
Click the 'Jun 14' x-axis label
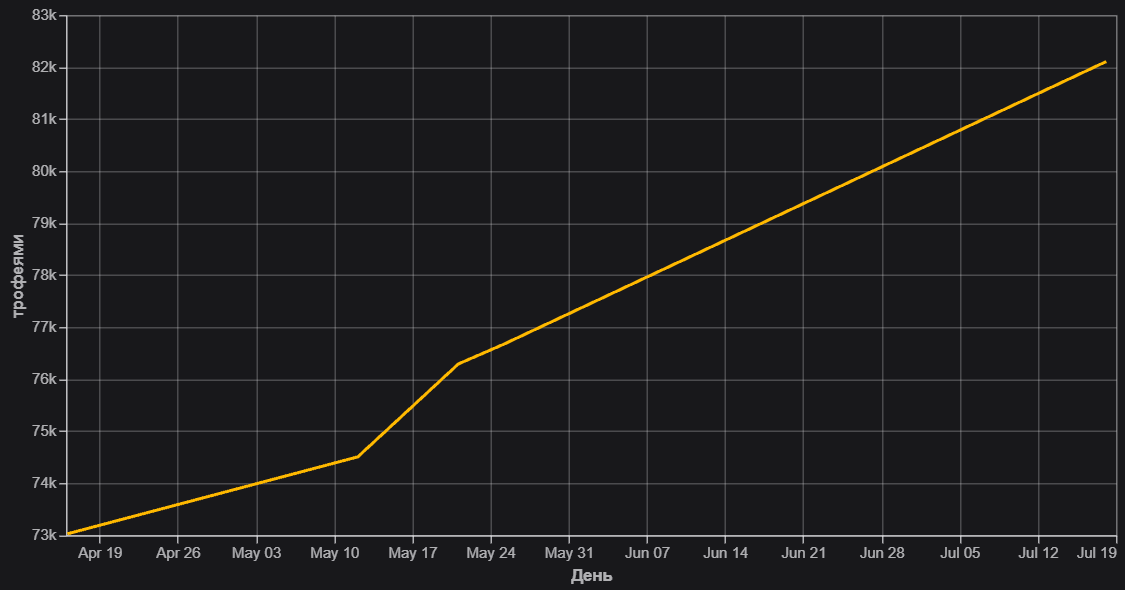pos(725,553)
